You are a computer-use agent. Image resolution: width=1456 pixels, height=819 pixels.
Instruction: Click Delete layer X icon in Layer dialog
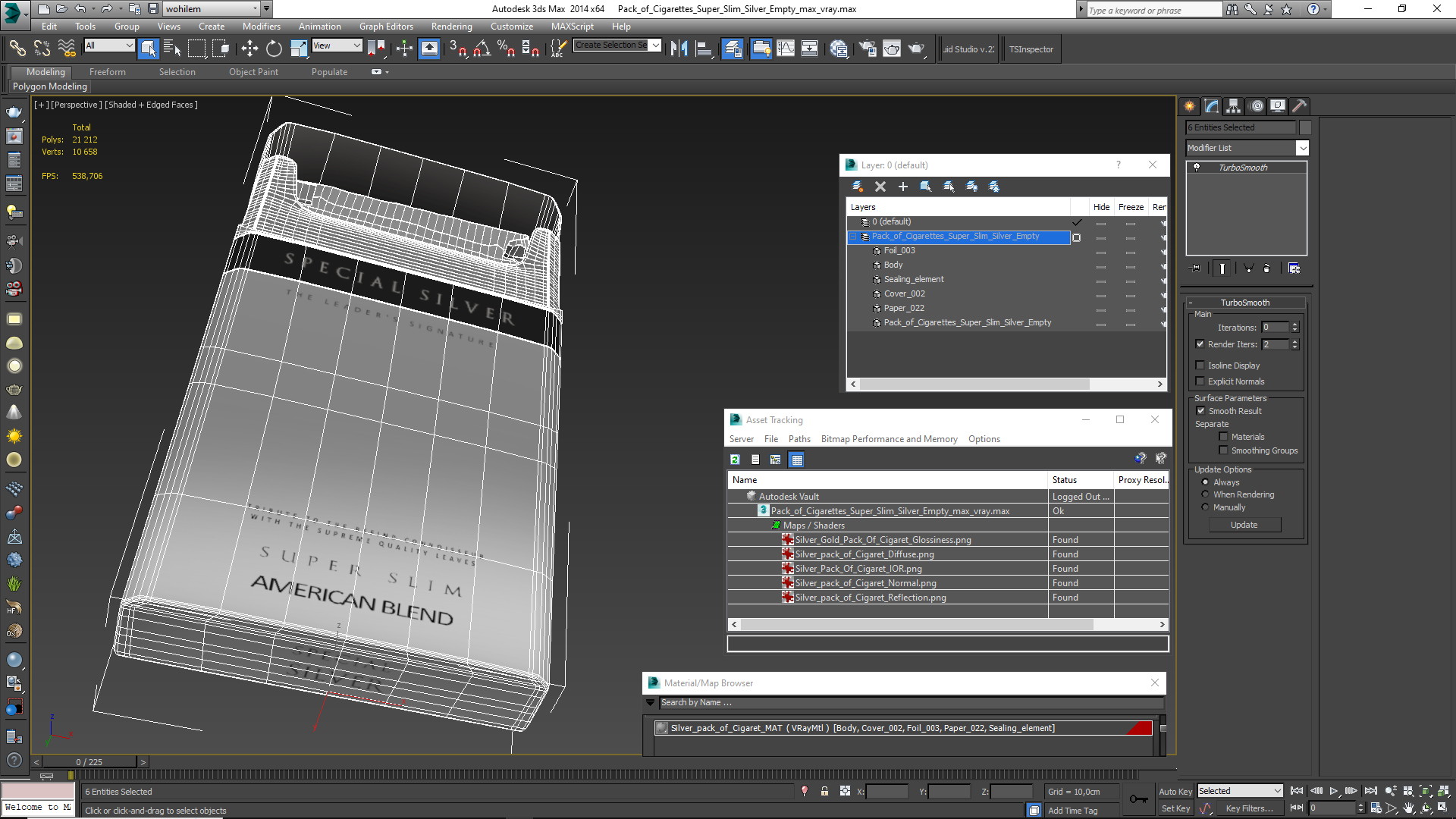click(x=880, y=187)
